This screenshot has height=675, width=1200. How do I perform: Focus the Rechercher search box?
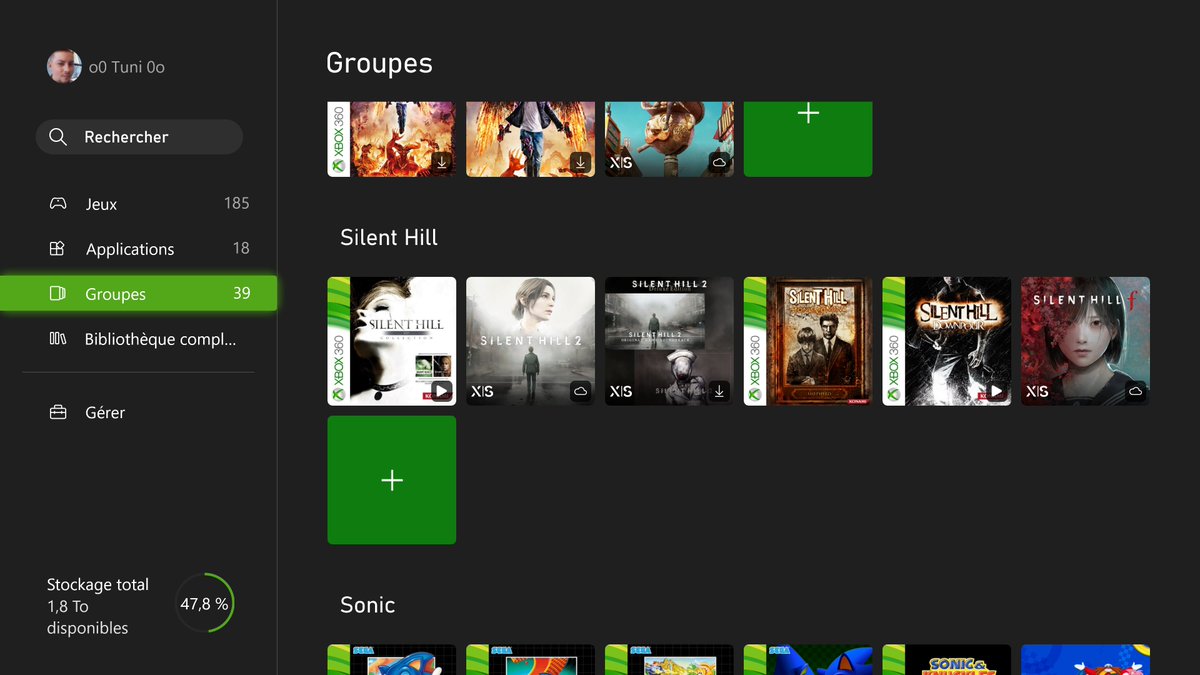(x=139, y=137)
